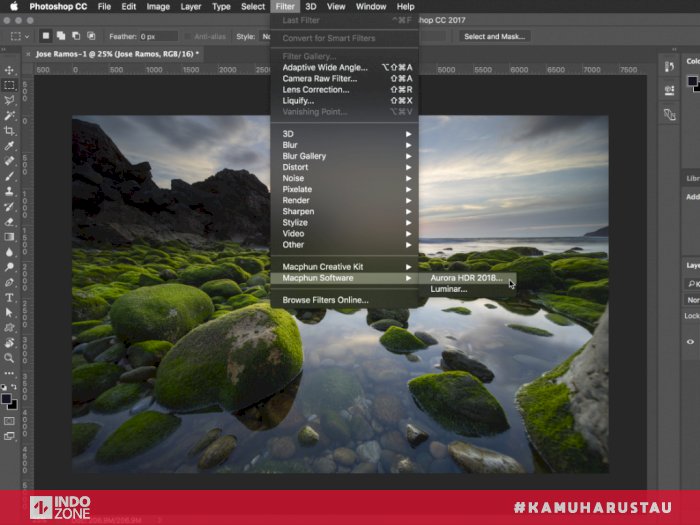The height and width of the screenshot is (525, 700).
Task: Toggle layer visibility eye icon
Action: tap(690, 342)
